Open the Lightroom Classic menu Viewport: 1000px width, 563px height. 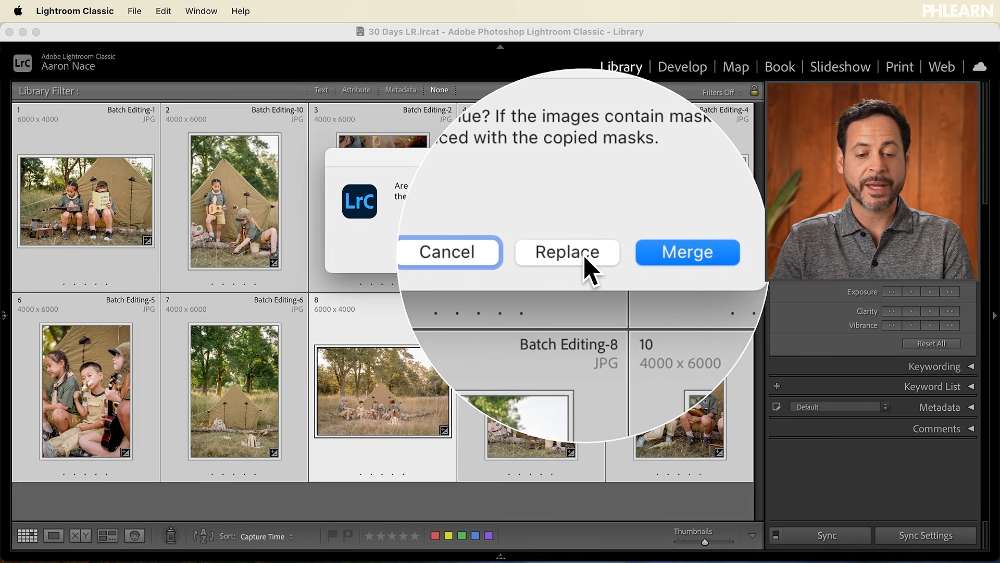point(75,11)
